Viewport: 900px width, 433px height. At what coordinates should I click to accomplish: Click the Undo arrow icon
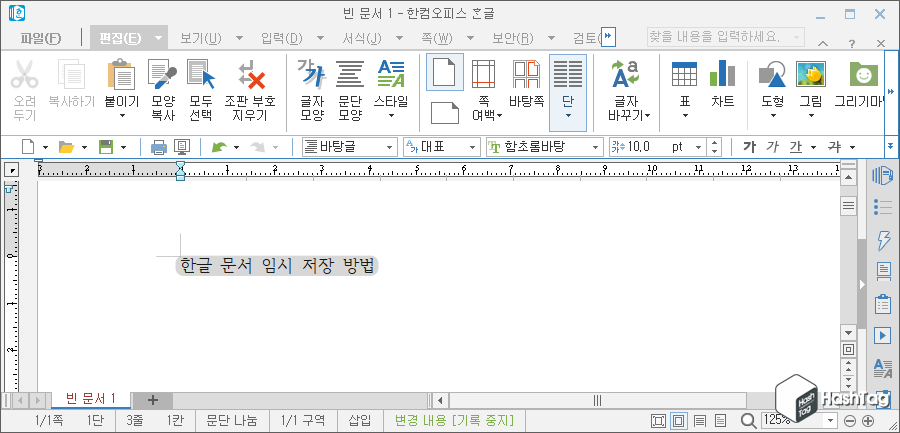(x=219, y=148)
